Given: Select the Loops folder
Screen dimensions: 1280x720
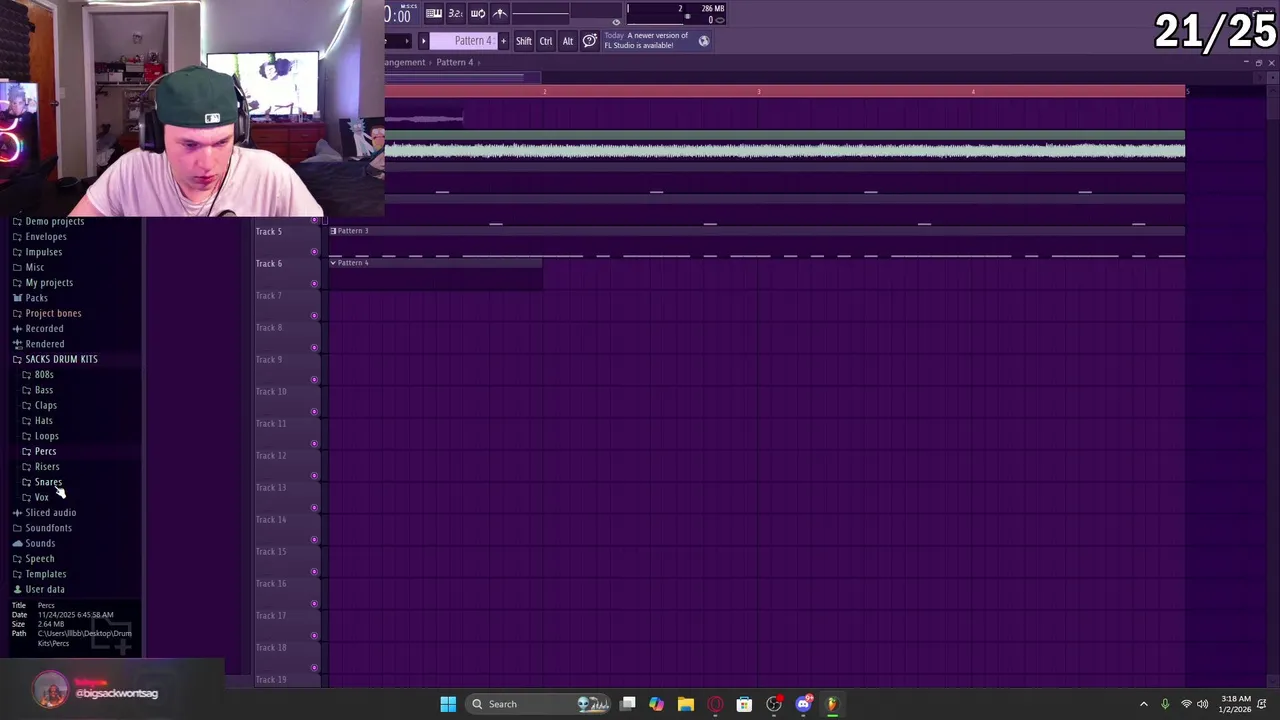Looking at the screenshot, I should (x=40, y=436).
